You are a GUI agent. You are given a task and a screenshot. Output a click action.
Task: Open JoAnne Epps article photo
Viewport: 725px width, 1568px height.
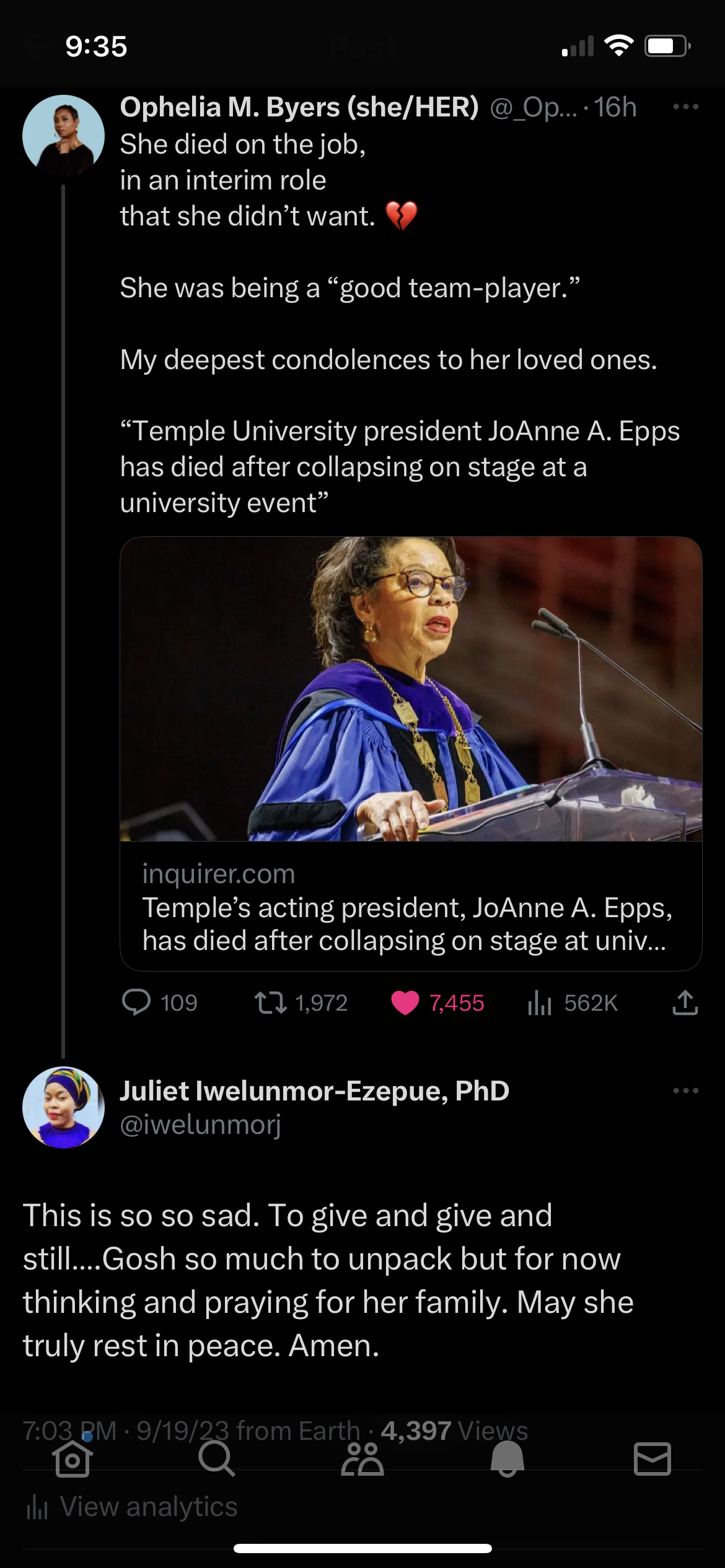411,689
